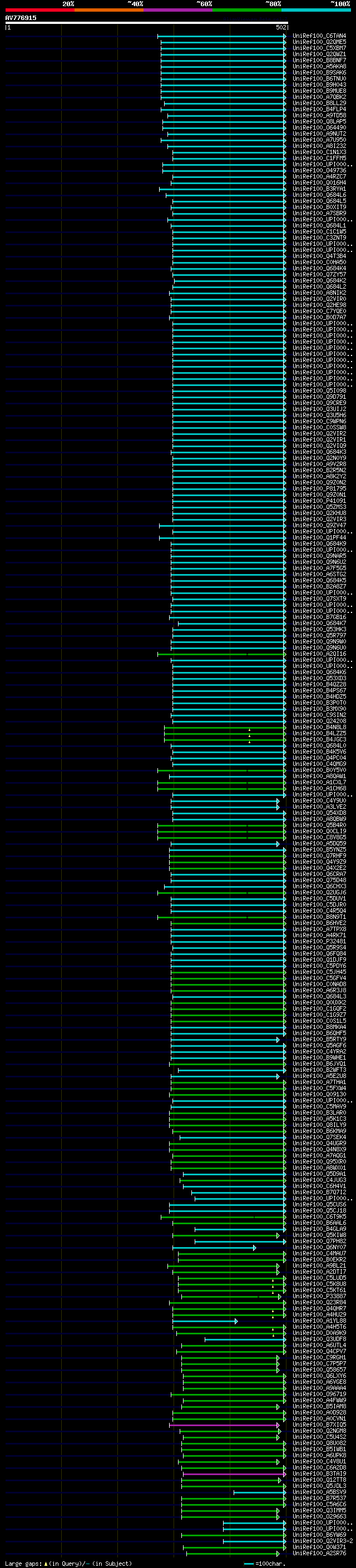Select hit label UniRef100_Q684L6

point(319,195)
